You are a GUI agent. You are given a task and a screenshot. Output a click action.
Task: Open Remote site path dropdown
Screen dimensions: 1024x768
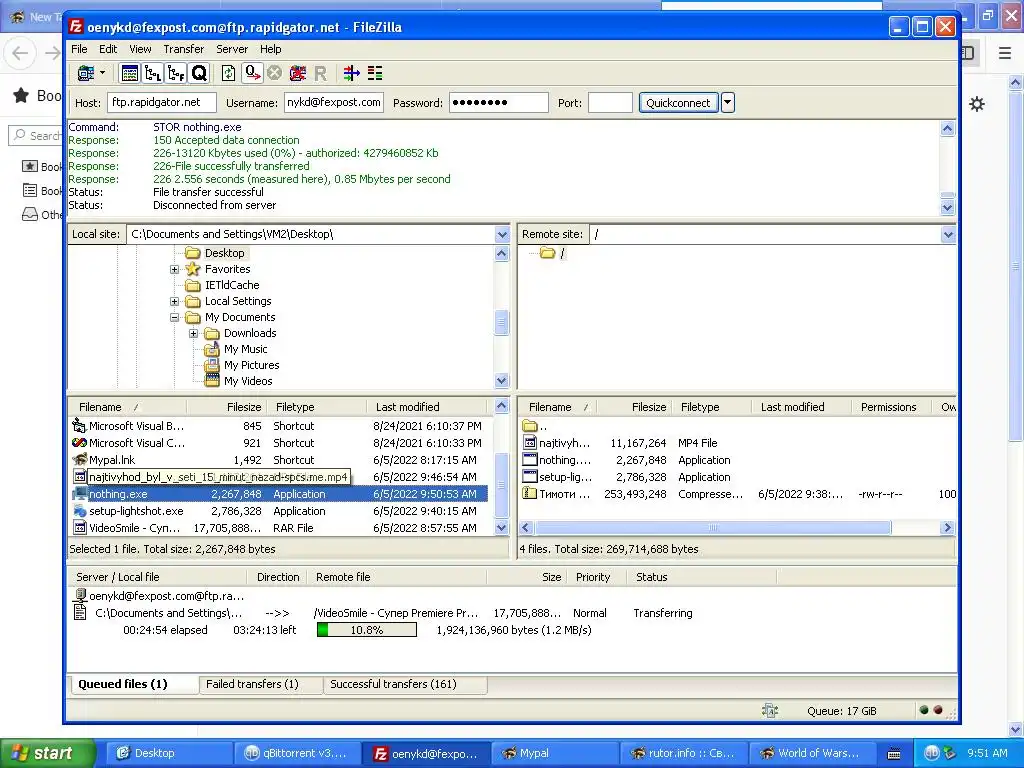click(x=948, y=234)
